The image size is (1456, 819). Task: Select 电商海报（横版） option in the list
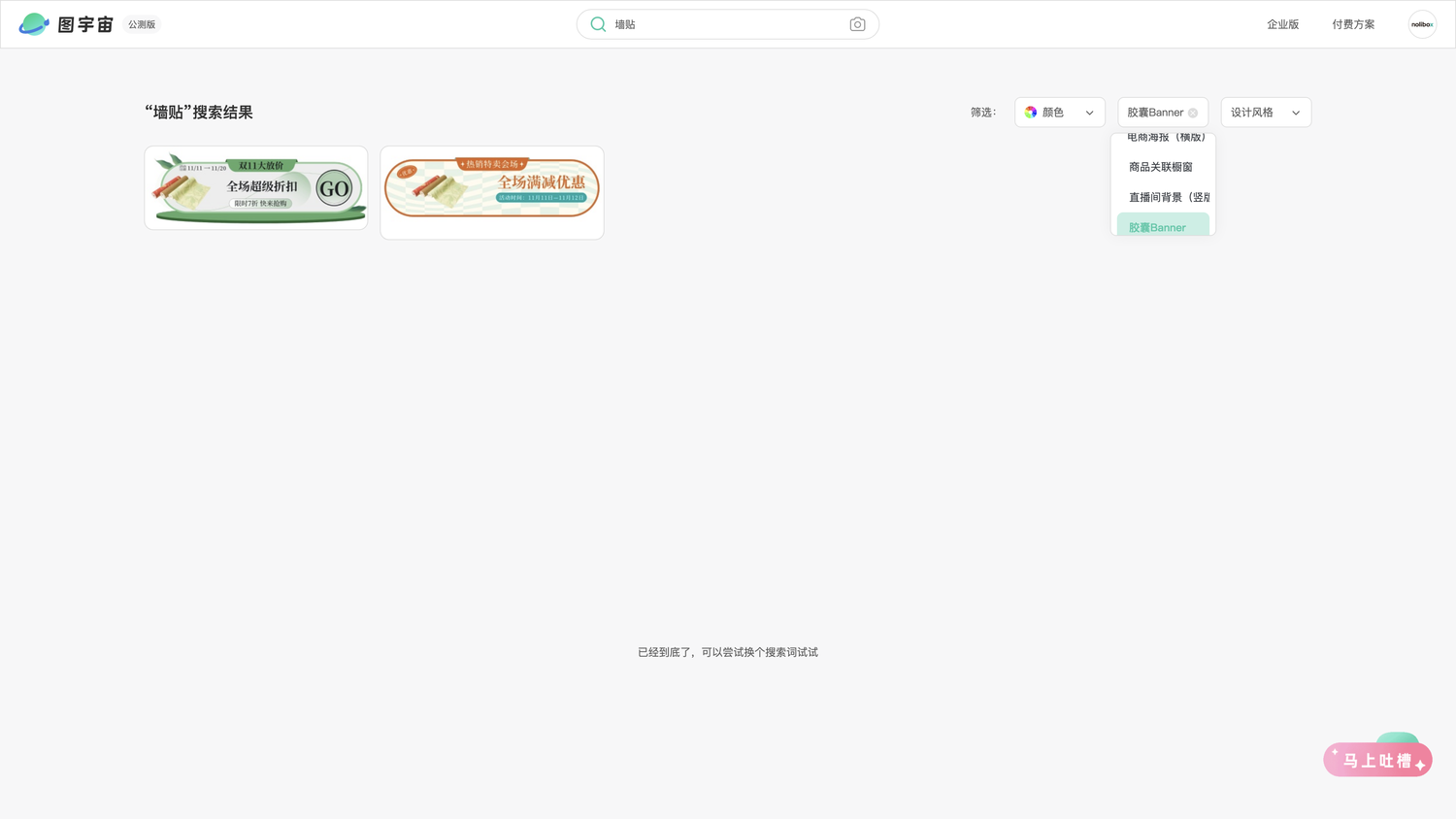(1163, 138)
